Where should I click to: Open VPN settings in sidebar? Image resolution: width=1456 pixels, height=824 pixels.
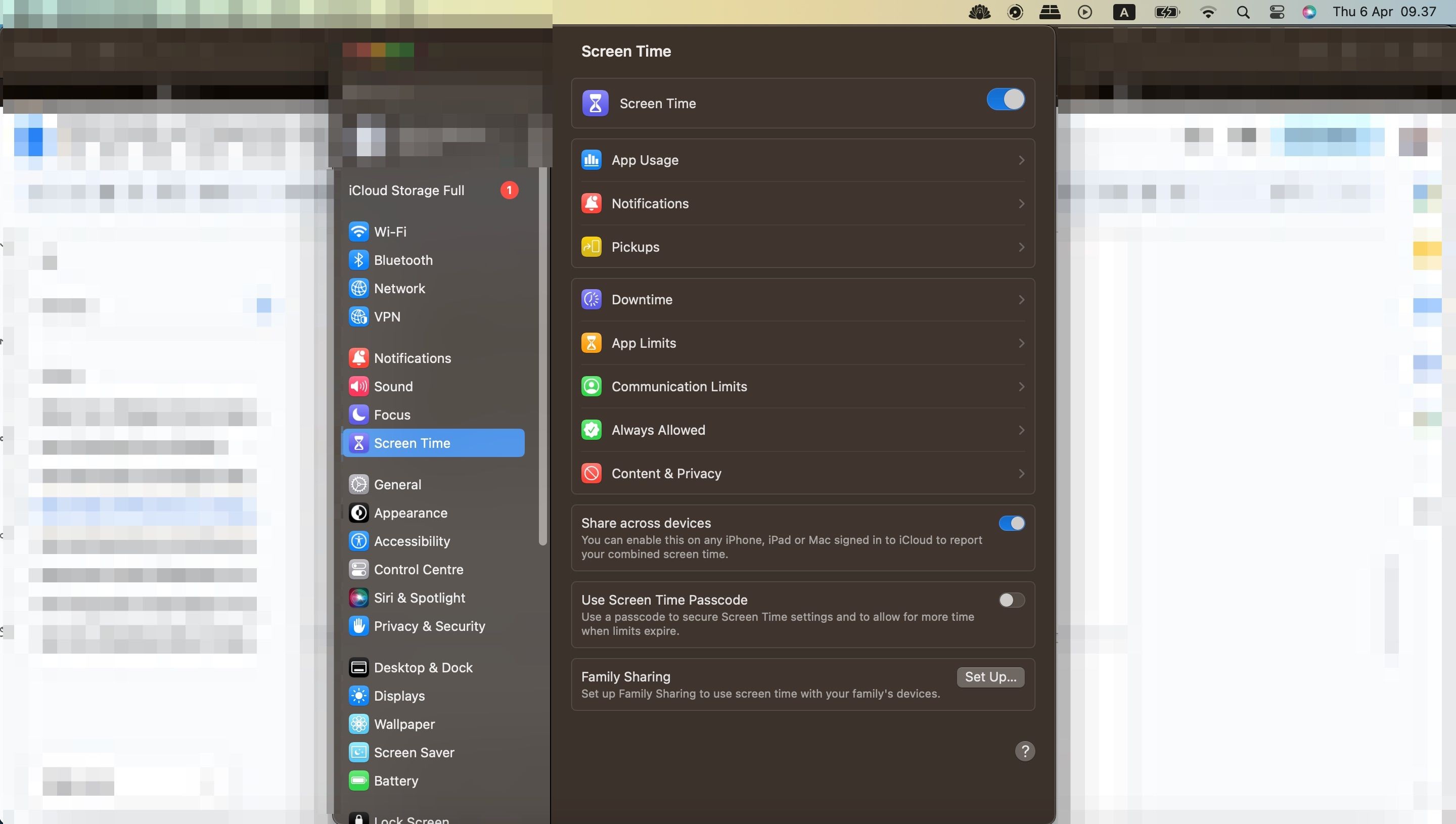click(x=433, y=316)
